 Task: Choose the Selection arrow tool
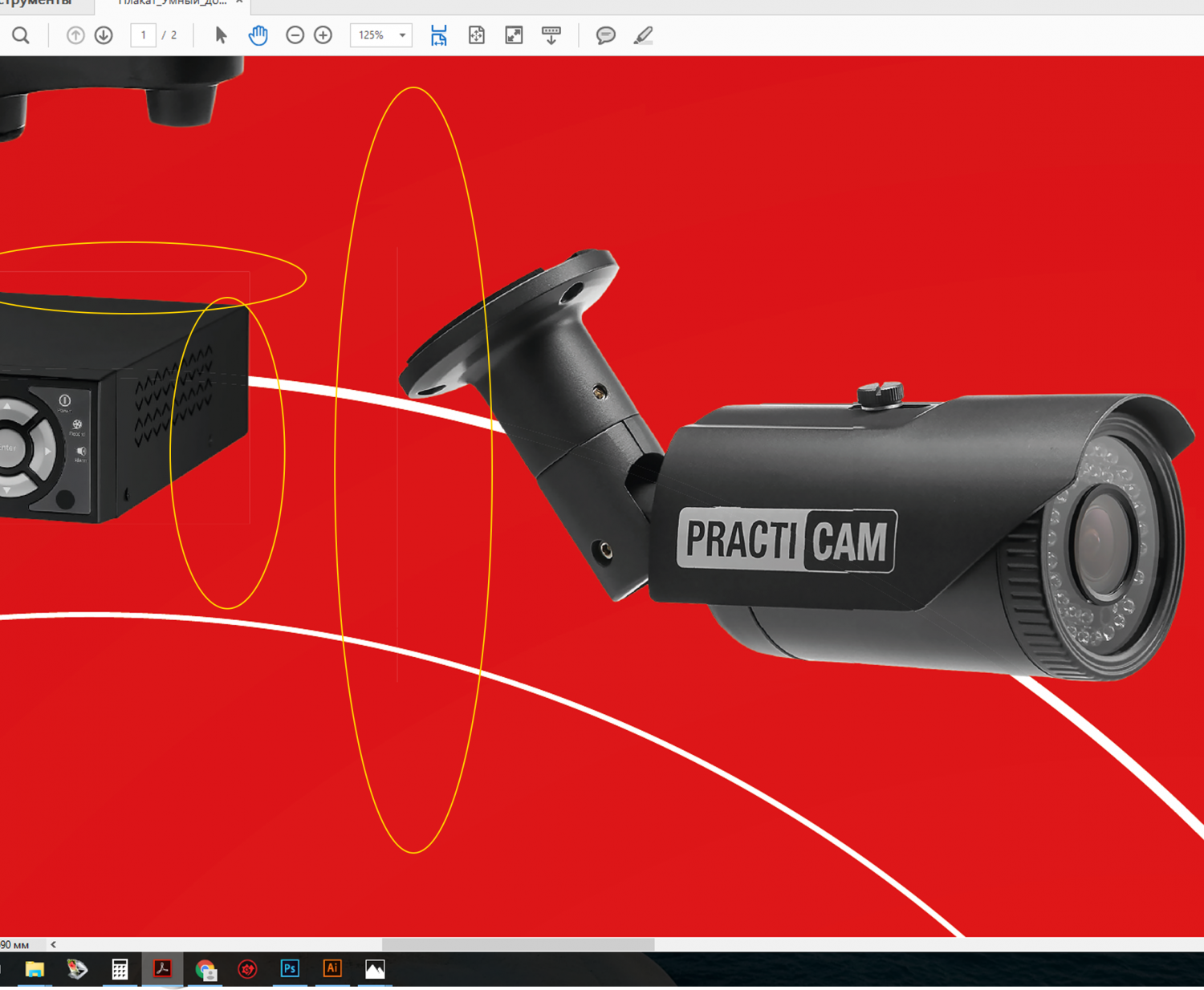(221, 35)
